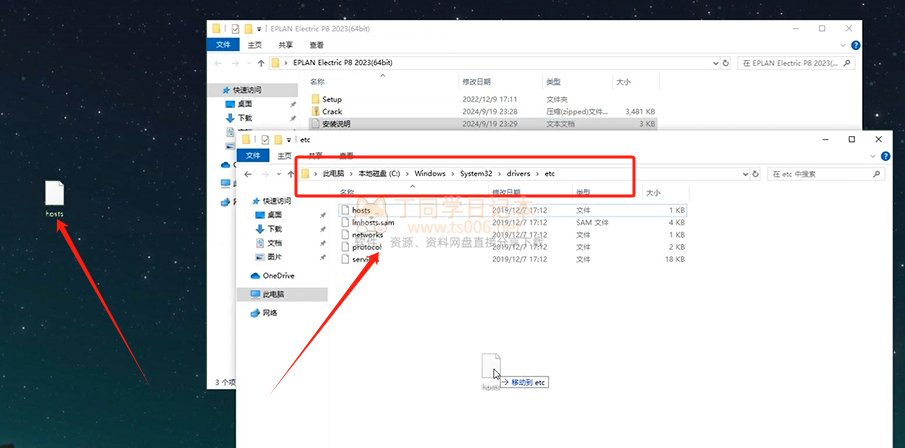Select 快速访问 in etc sidebar

click(271, 201)
